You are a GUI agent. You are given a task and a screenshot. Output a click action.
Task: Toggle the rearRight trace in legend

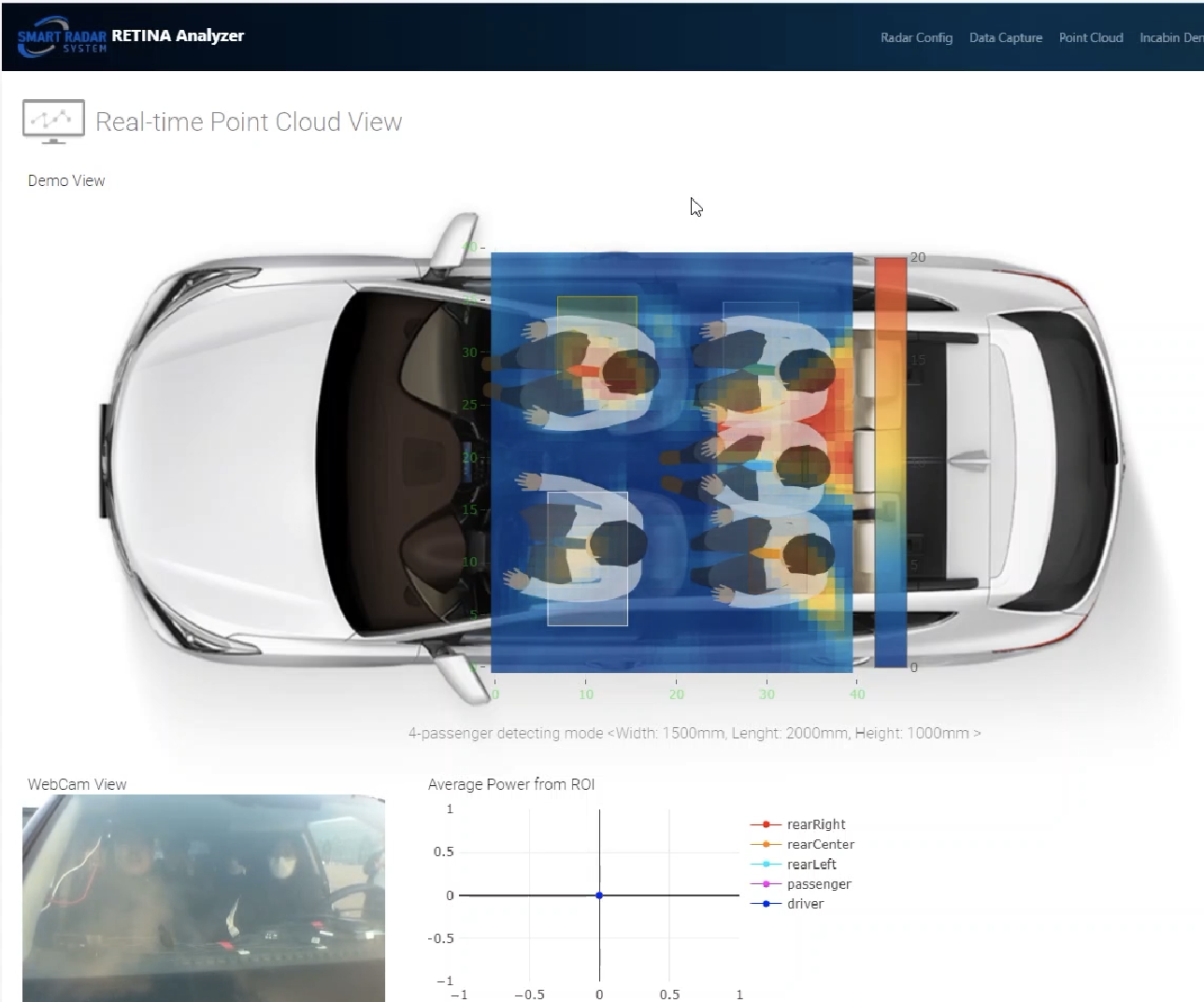(x=815, y=824)
